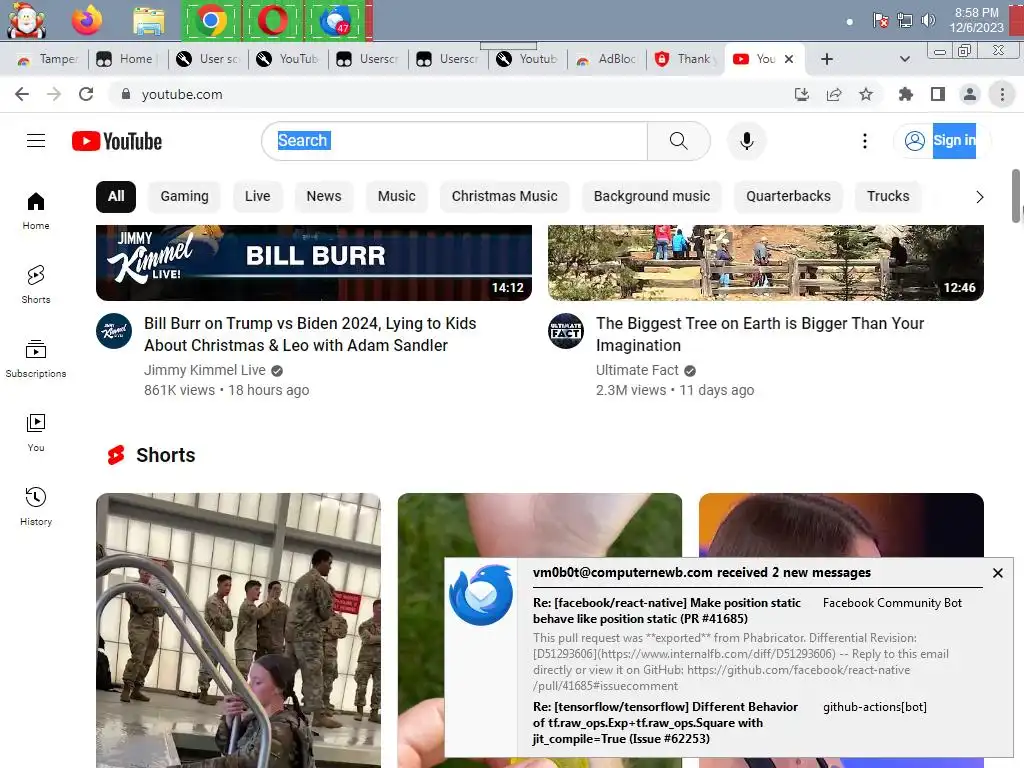Open the extensions puzzle menu
Image resolution: width=1024 pixels, height=768 pixels.
pos(905,94)
